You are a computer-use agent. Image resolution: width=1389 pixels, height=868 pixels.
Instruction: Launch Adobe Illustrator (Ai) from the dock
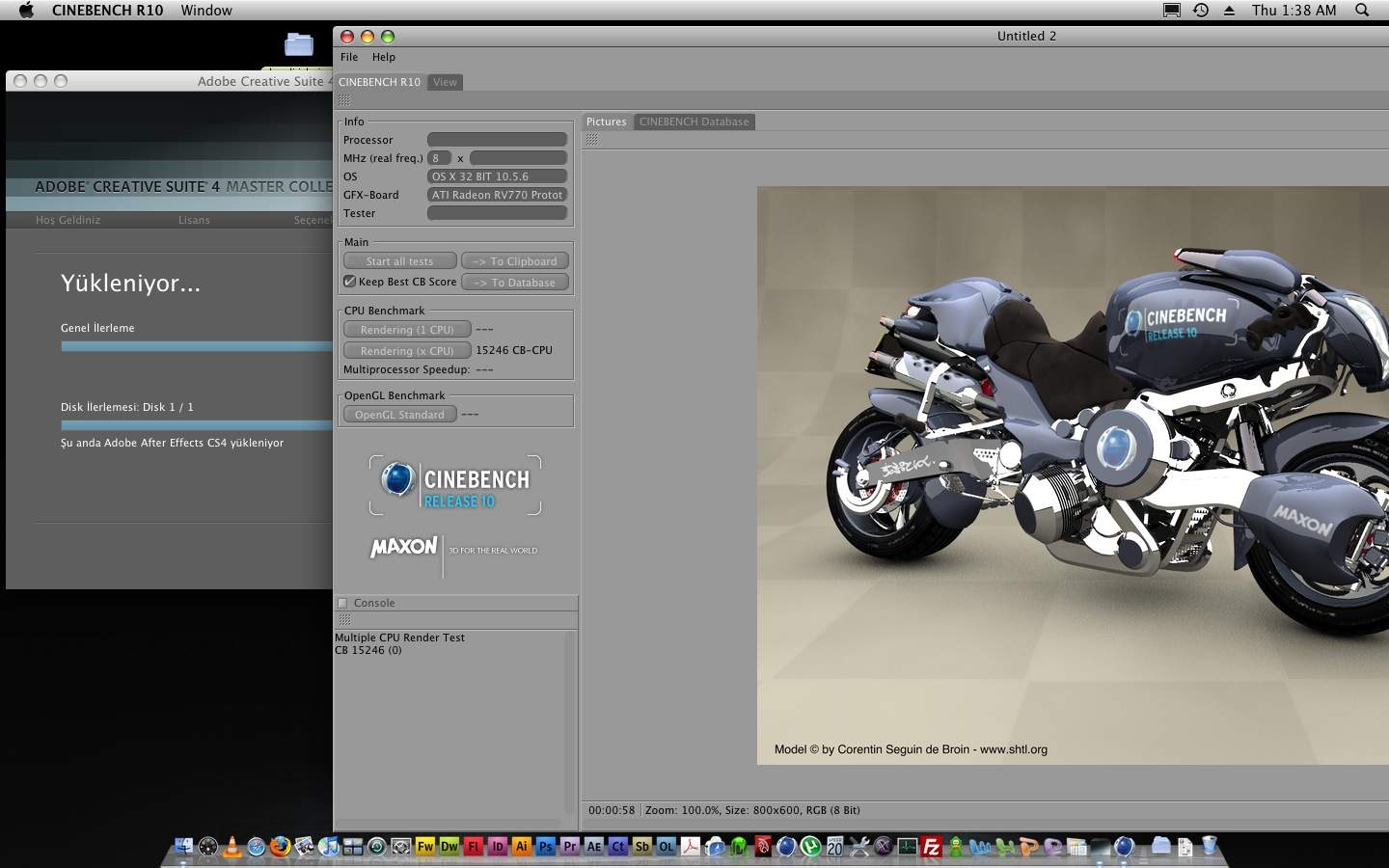click(521, 847)
